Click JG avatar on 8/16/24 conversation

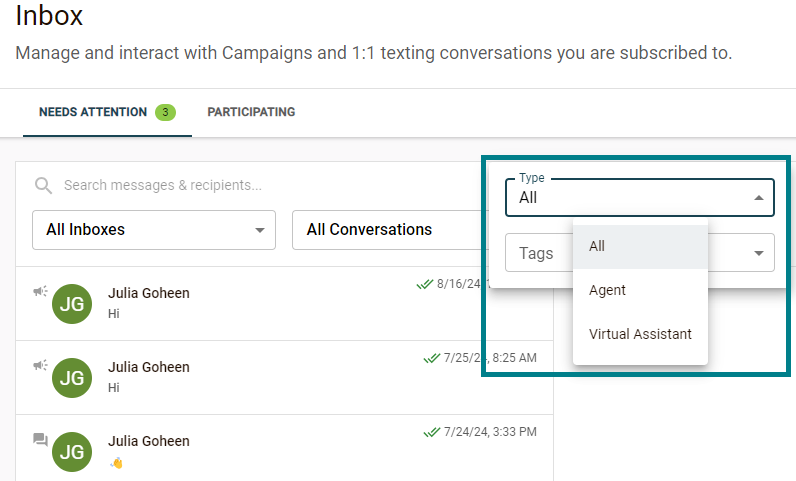tap(71, 304)
